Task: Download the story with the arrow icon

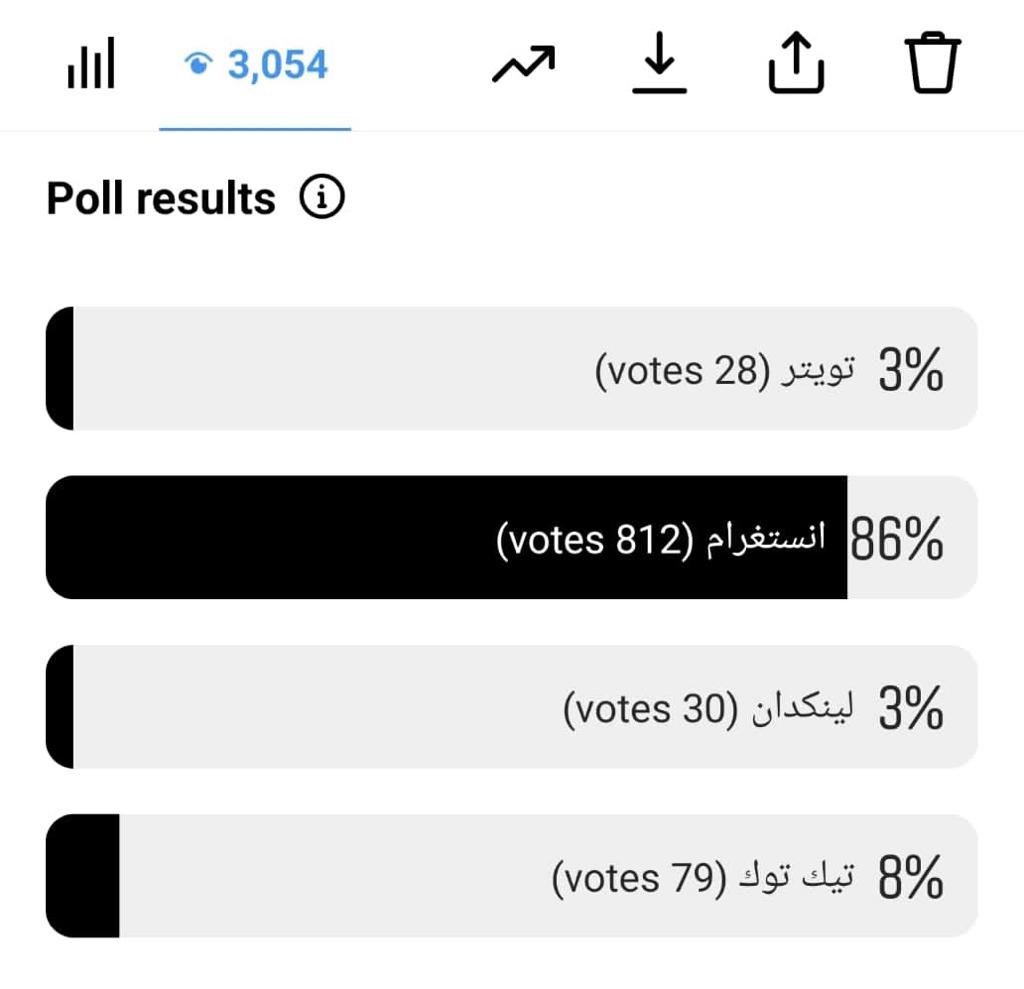Action: 660,63
